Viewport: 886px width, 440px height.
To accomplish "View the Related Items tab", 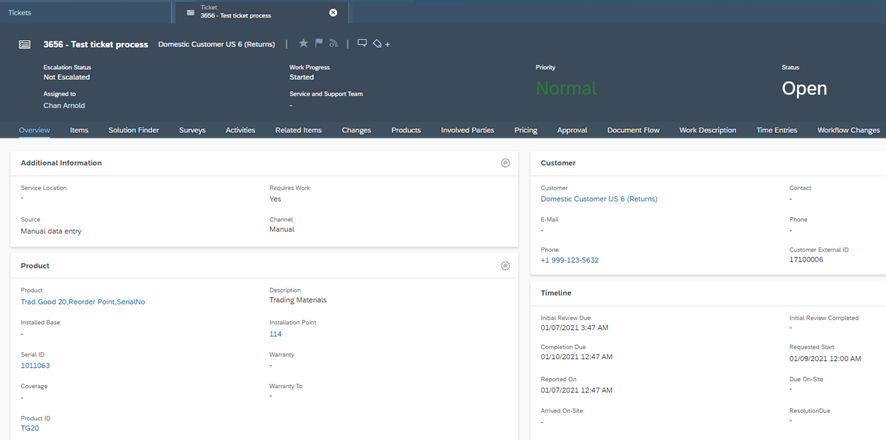I will [x=298, y=130].
